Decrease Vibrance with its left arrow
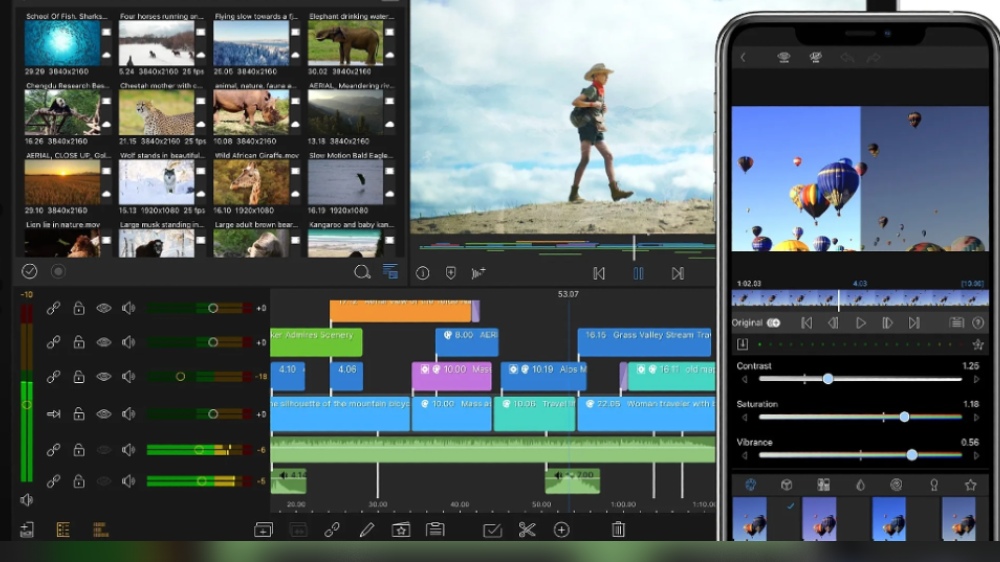This screenshot has height=562, width=1000. [744, 456]
